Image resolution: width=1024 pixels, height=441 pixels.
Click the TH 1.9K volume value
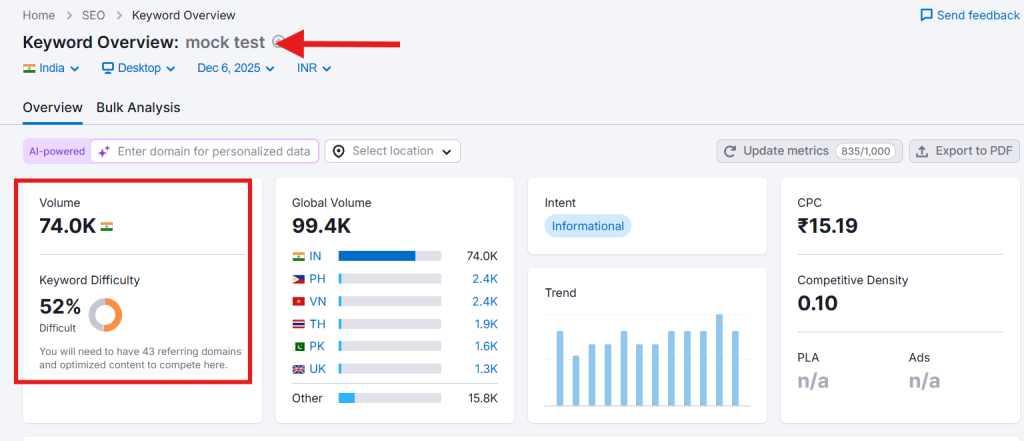tap(485, 324)
